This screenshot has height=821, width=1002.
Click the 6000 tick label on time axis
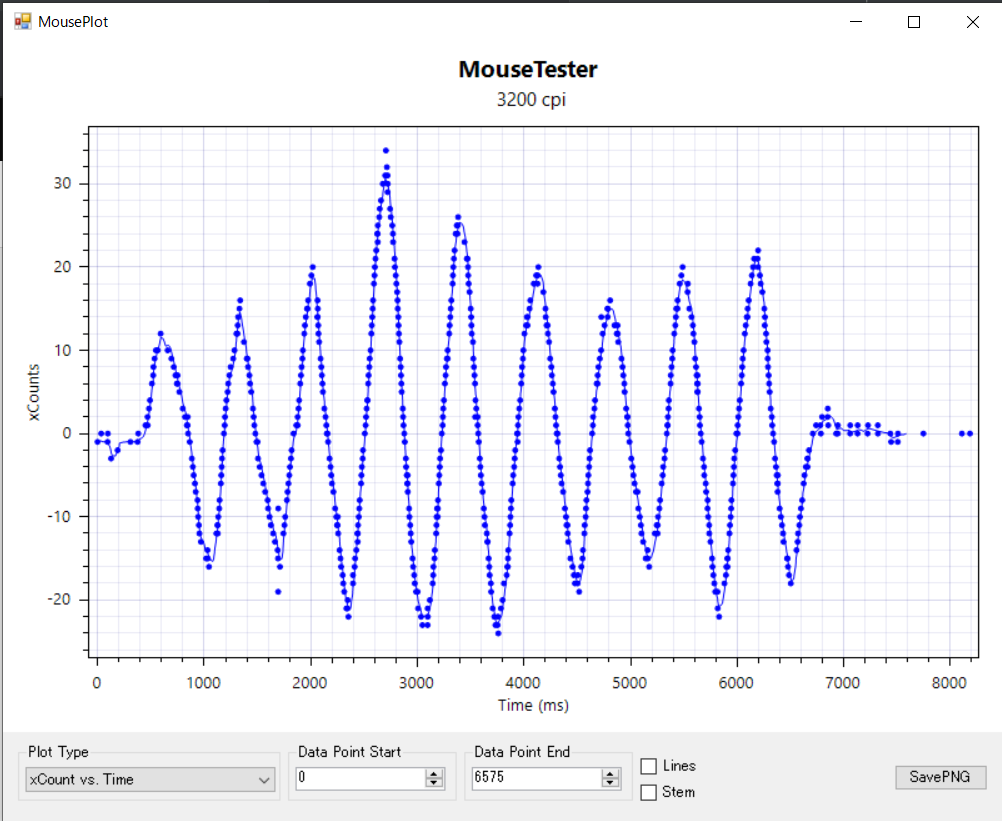pos(736,683)
